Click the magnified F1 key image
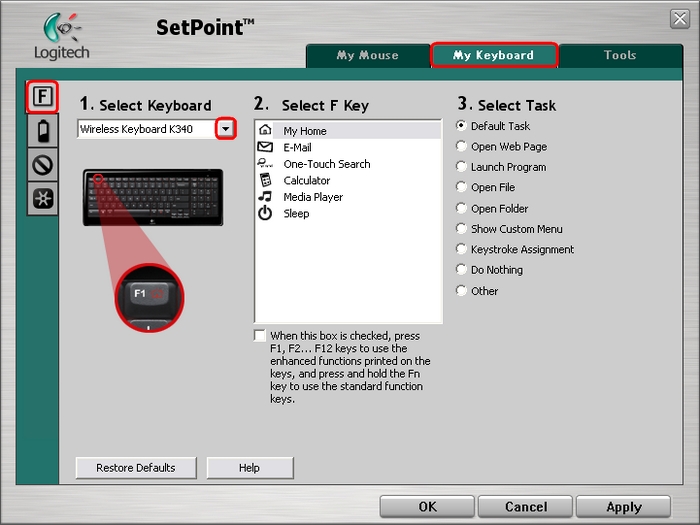Viewport: 700px width, 525px height. click(x=149, y=298)
